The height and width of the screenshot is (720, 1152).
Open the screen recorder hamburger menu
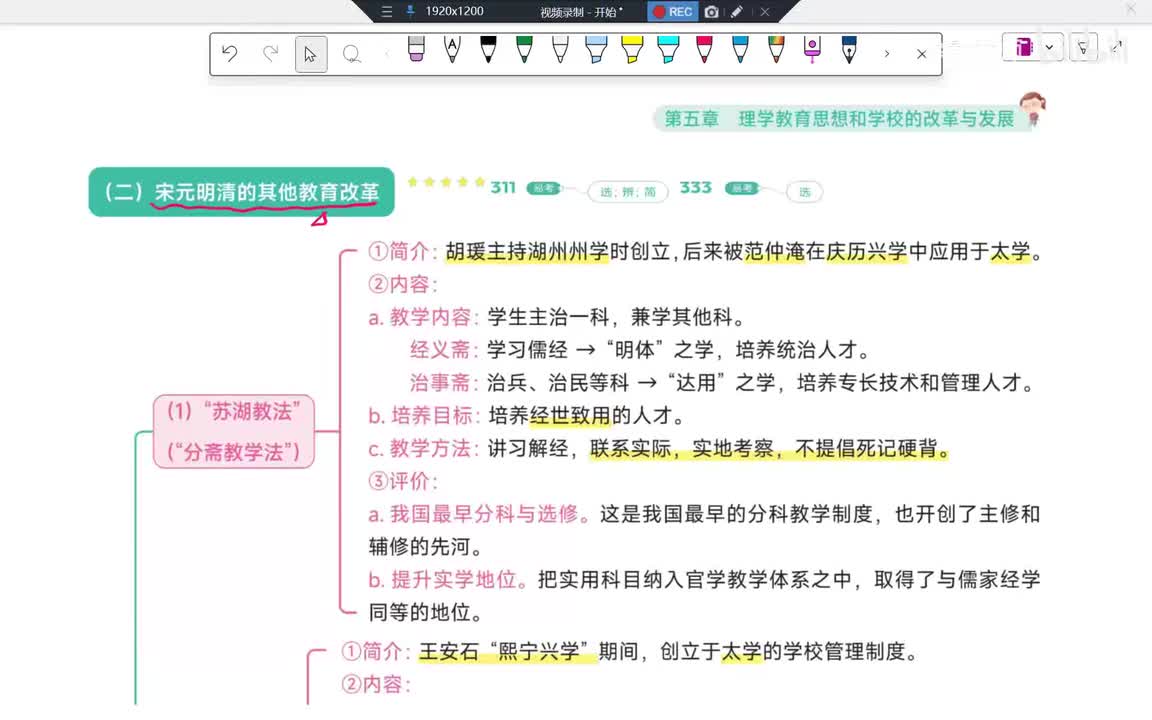[x=386, y=12]
